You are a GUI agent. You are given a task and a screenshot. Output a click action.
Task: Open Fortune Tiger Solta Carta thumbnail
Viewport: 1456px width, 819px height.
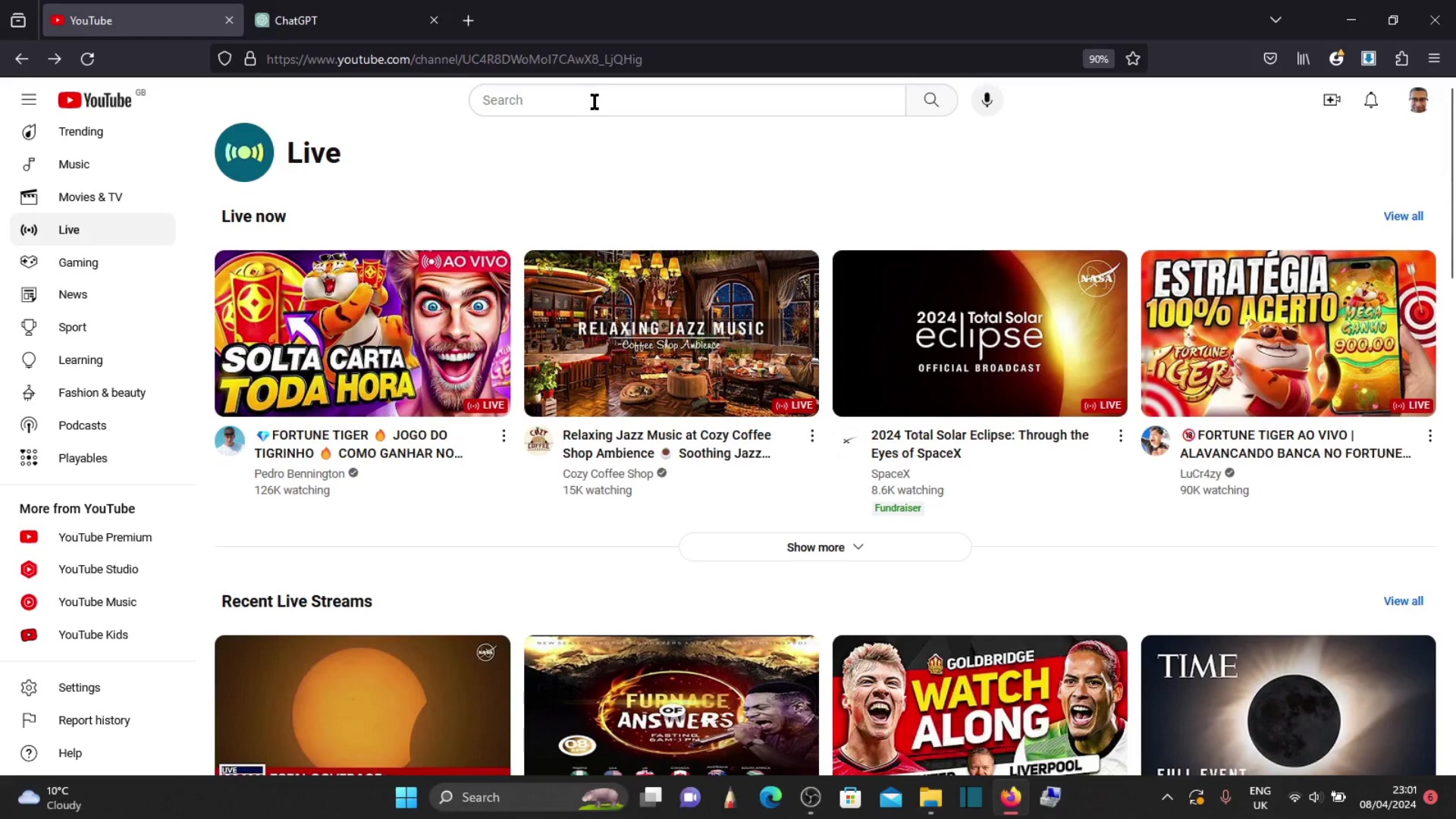click(362, 333)
